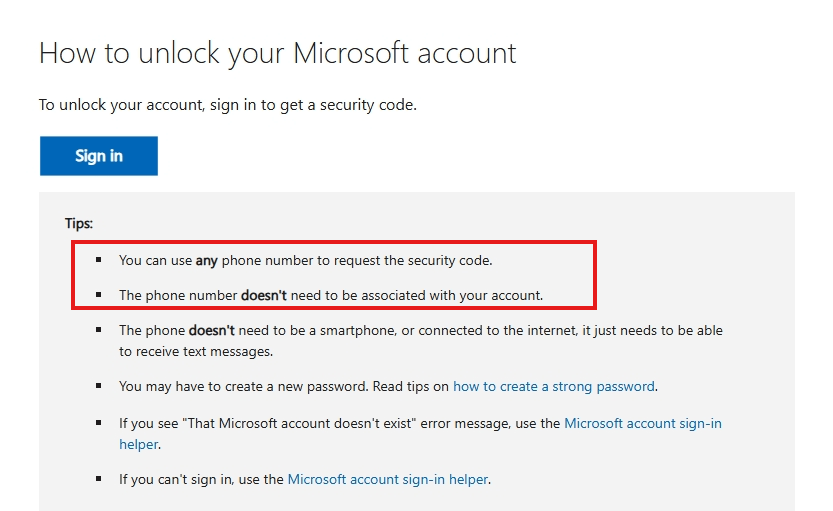Click the That Microsoft account doesn't exist quoted text
This screenshot has width=833, height=511.
(299, 423)
